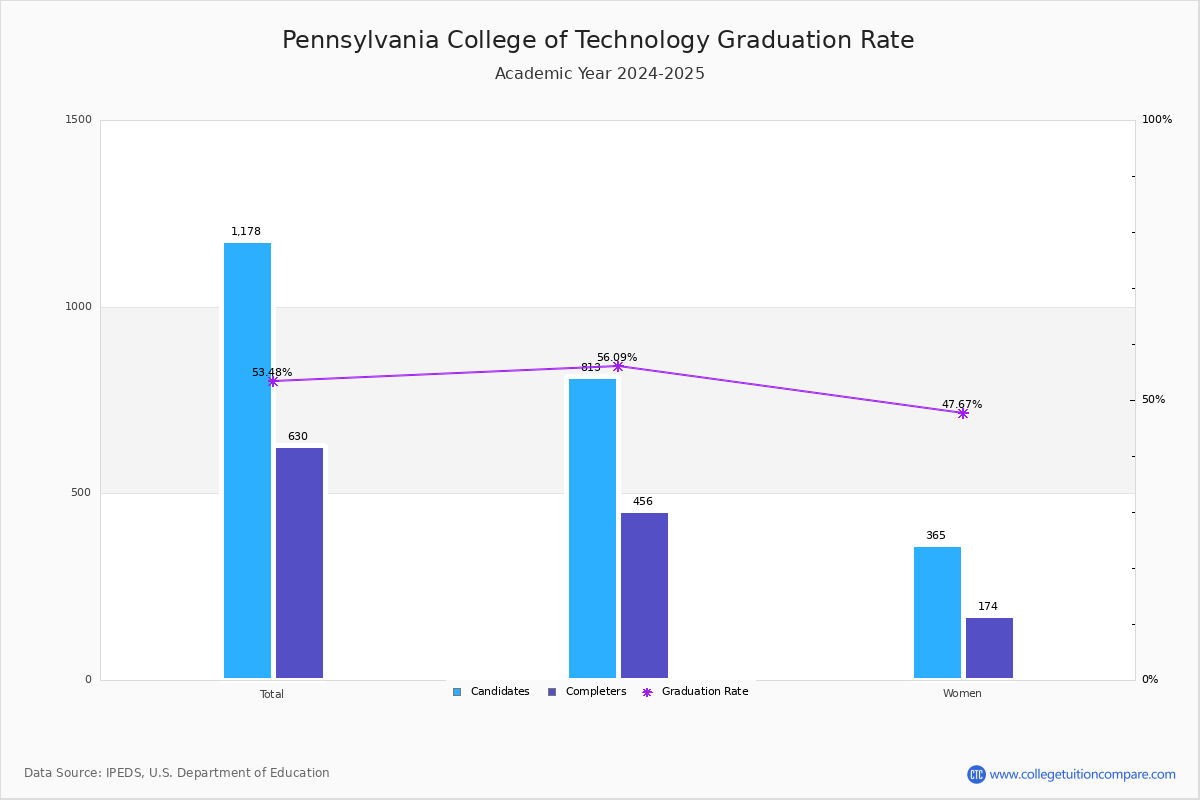Click the Graduation Rate legend star icon
Viewport: 1200px width, 800px height.
pos(647,692)
